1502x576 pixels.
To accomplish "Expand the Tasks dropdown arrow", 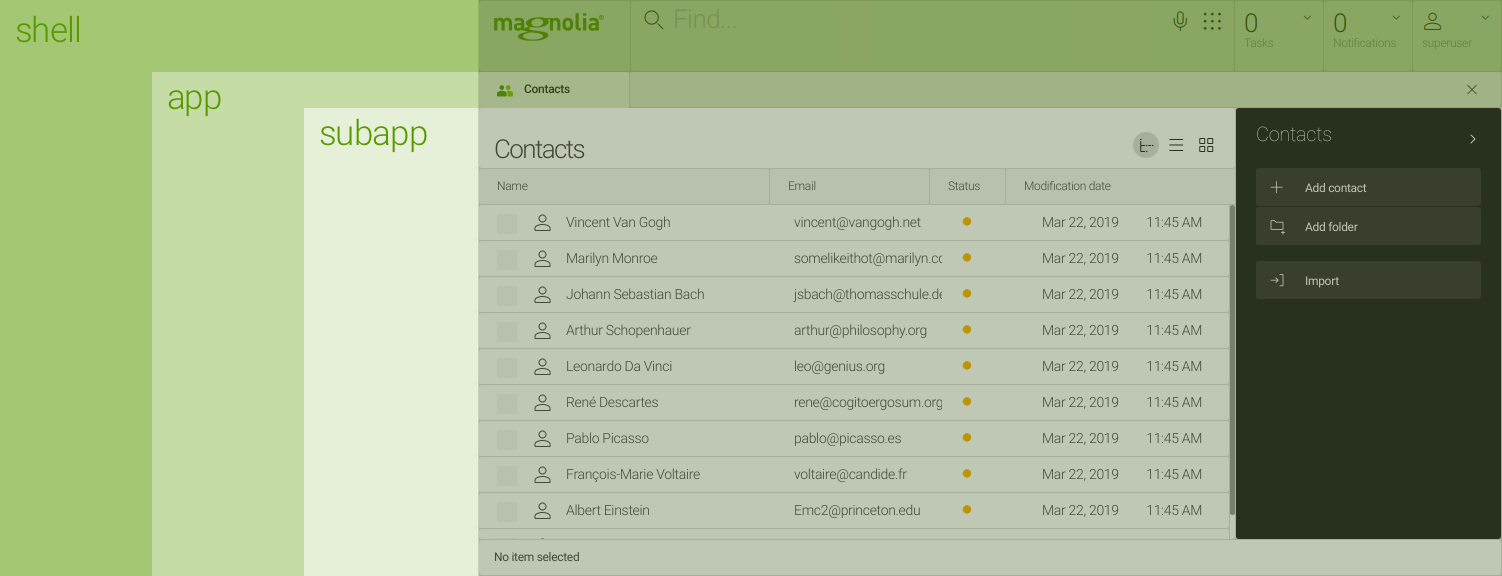I will click(x=1307, y=18).
